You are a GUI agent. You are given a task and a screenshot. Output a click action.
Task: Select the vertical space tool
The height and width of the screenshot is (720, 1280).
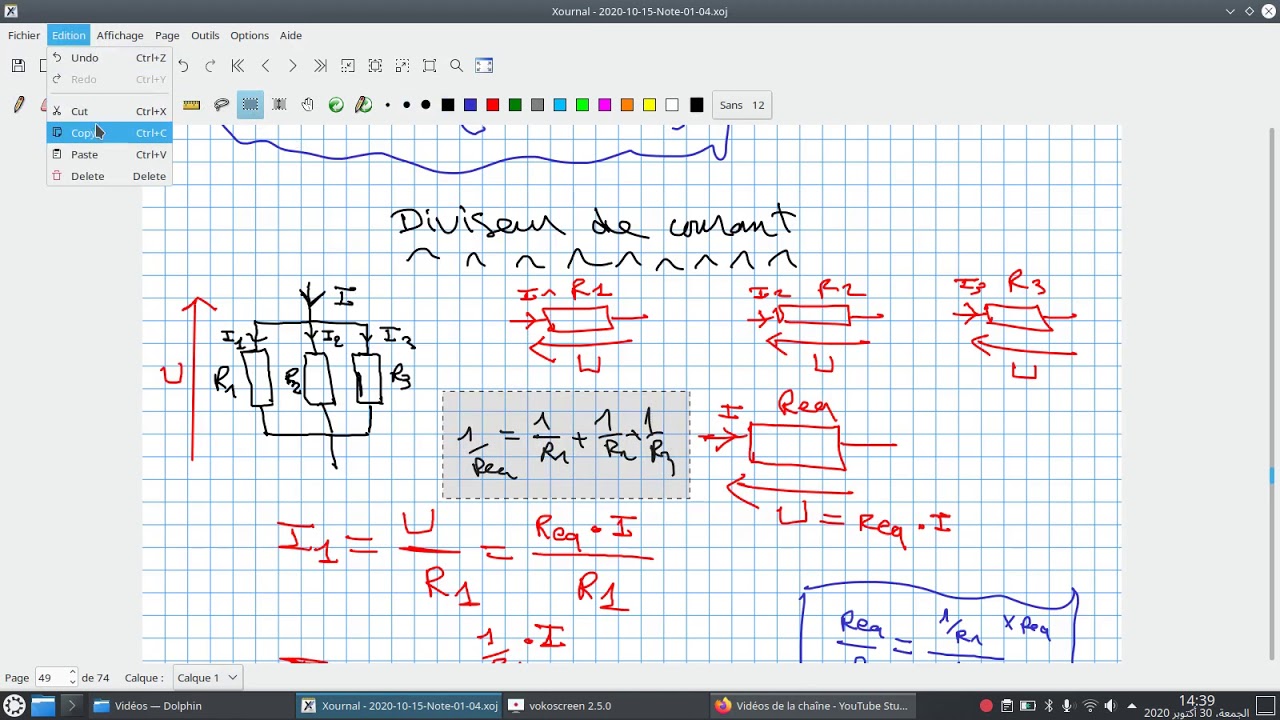279,105
